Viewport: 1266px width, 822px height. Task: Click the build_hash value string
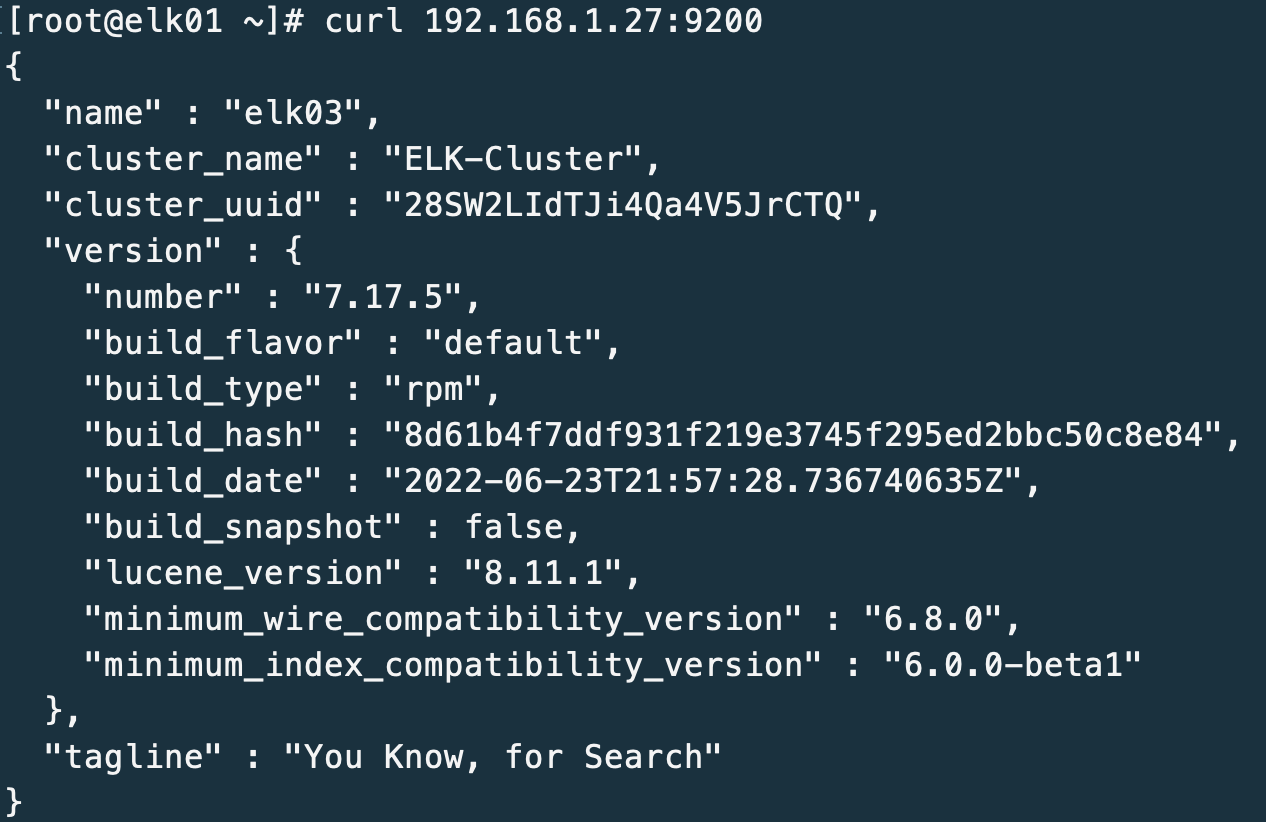[x=804, y=435]
